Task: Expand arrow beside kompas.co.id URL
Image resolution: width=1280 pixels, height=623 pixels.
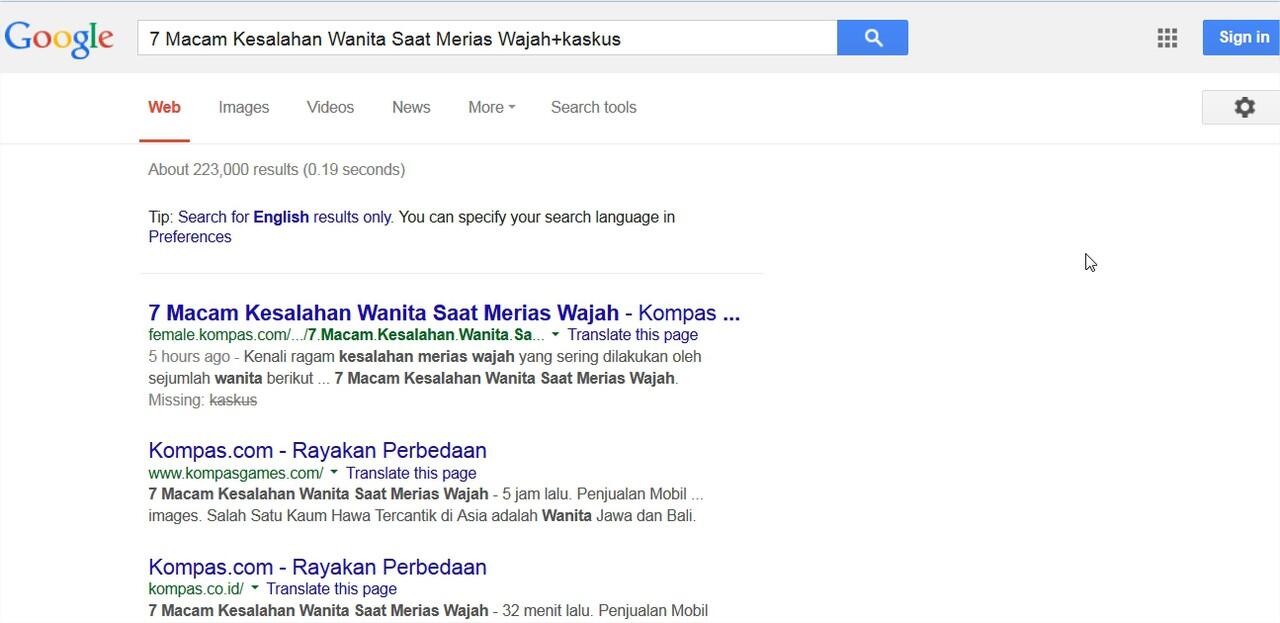Action: [254, 589]
